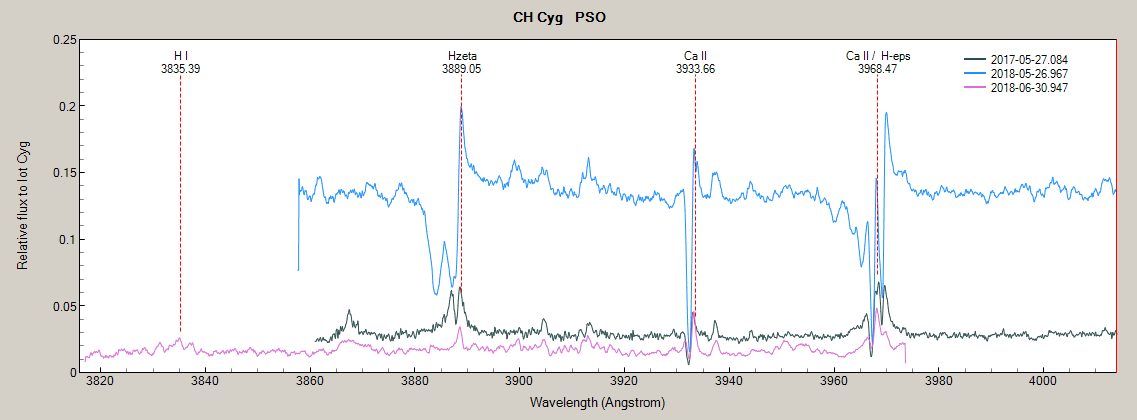Click the Relative flux to Iot Cyg axis title
The image size is (1137, 420).
[22, 205]
